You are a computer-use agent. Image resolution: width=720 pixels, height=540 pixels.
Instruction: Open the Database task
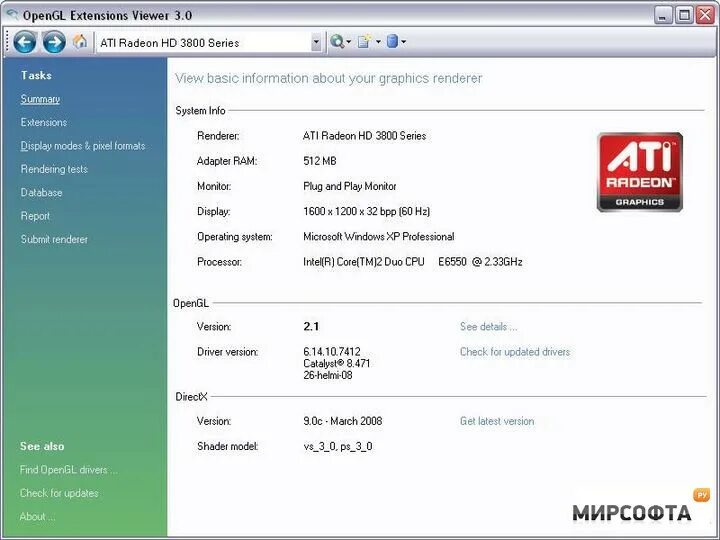point(41,193)
